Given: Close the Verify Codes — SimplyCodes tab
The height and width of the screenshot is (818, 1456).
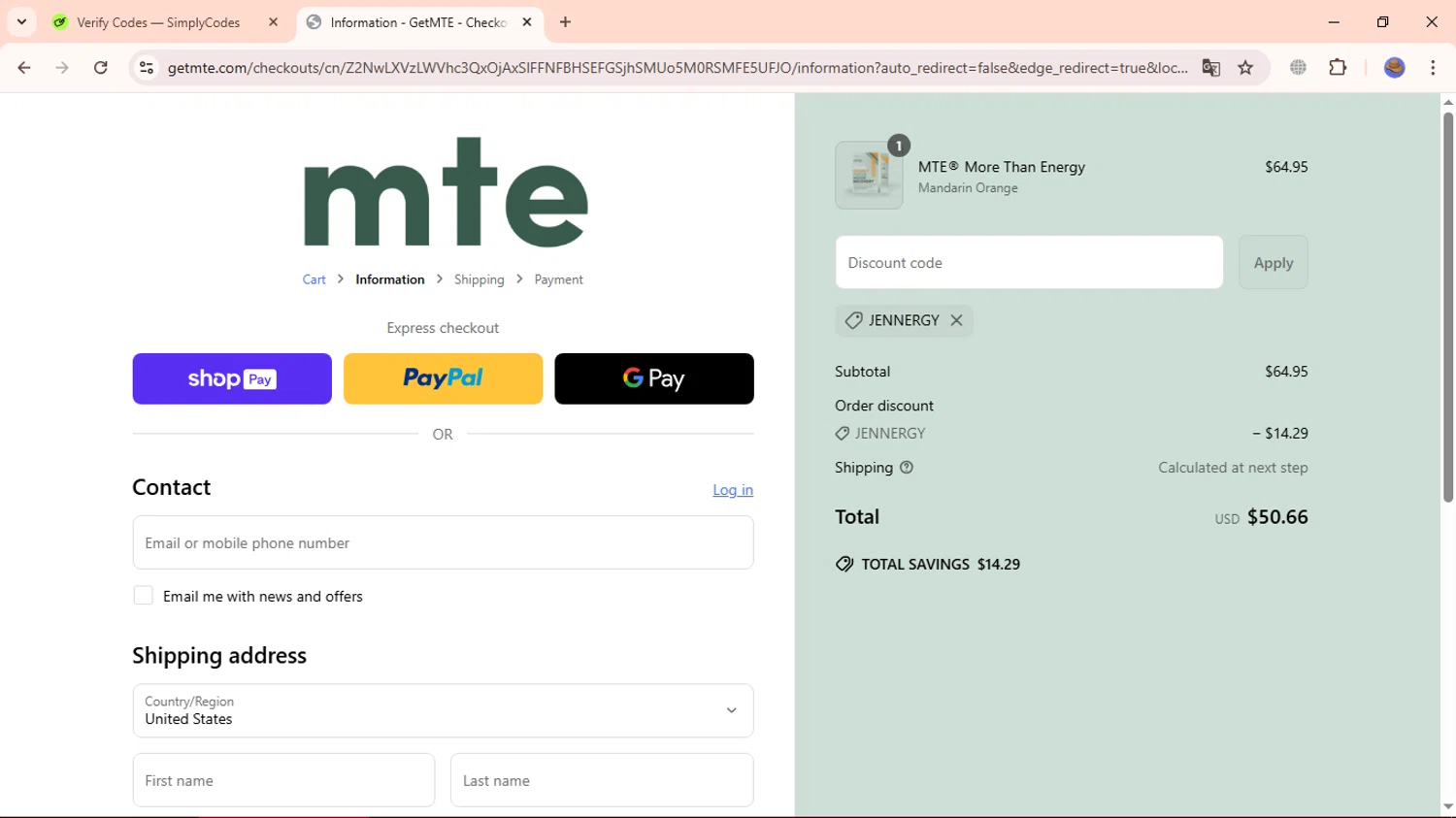Looking at the screenshot, I should point(273,22).
